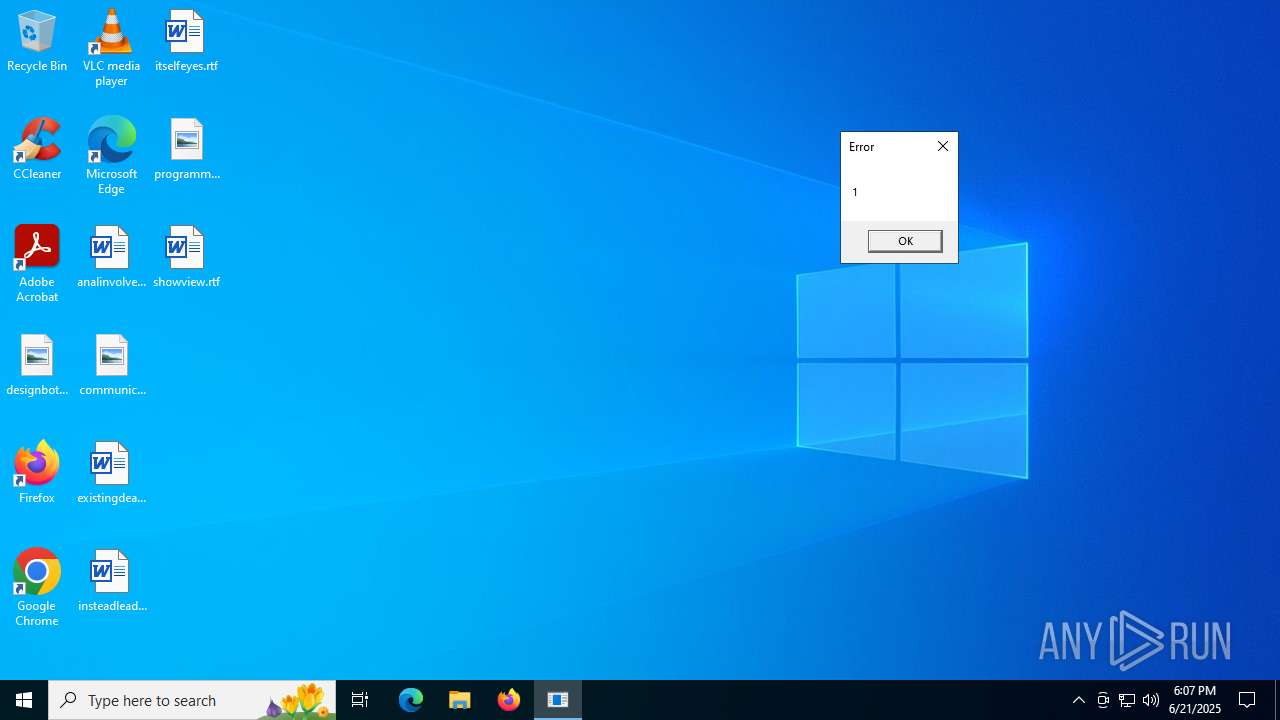
Task: Select the itselfeyes.rtf document icon
Action: coord(186,42)
